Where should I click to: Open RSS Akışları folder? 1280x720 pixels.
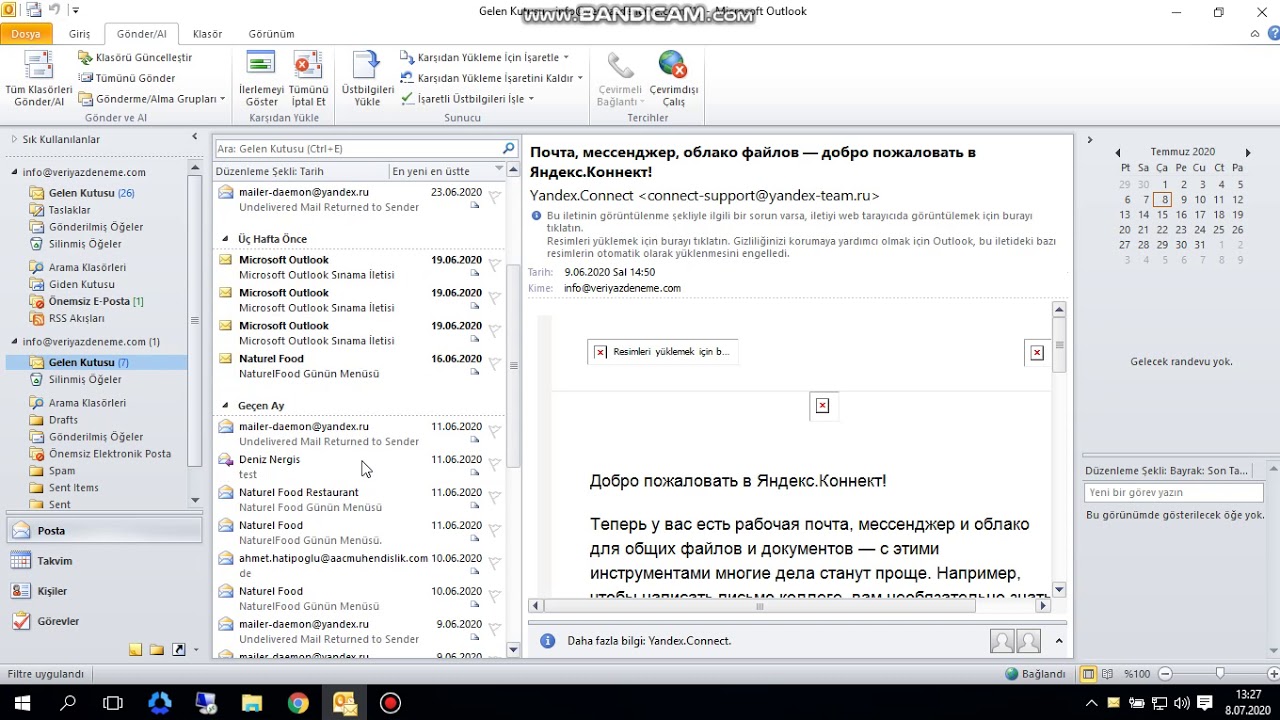point(76,318)
